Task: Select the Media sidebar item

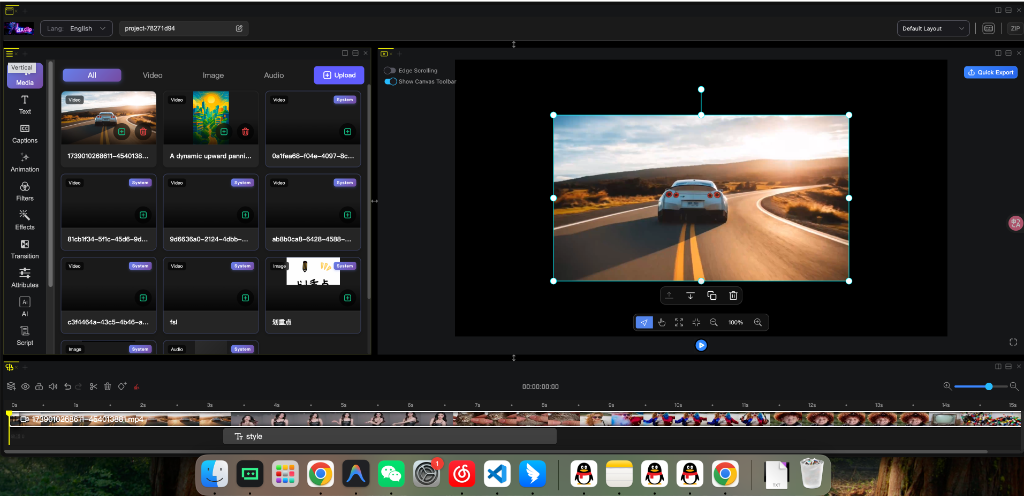Action: [x=25, y=76]
